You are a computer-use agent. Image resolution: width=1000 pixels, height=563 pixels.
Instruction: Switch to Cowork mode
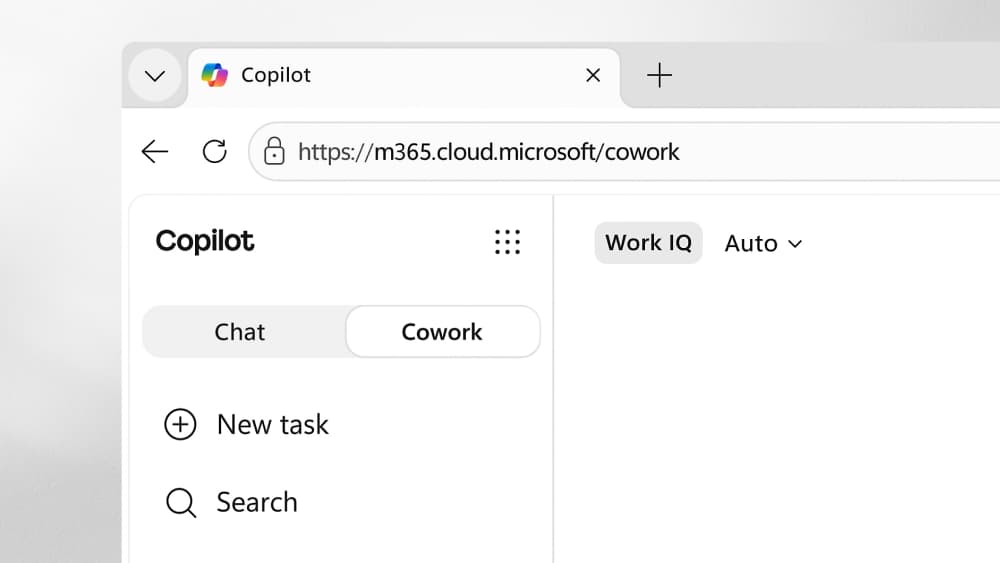[443, 332]
